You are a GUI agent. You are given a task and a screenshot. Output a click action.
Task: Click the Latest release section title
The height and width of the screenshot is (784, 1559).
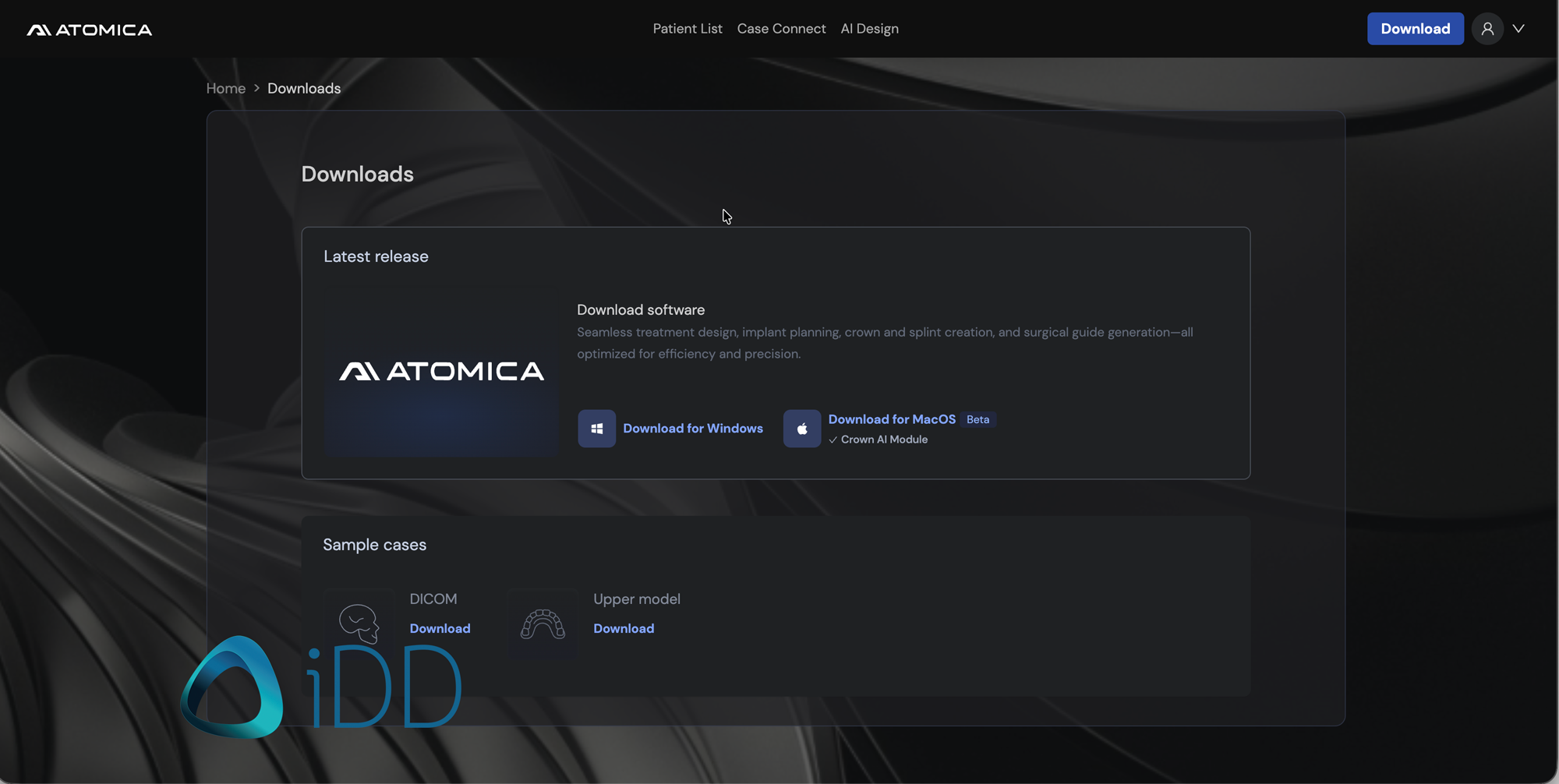376,256
